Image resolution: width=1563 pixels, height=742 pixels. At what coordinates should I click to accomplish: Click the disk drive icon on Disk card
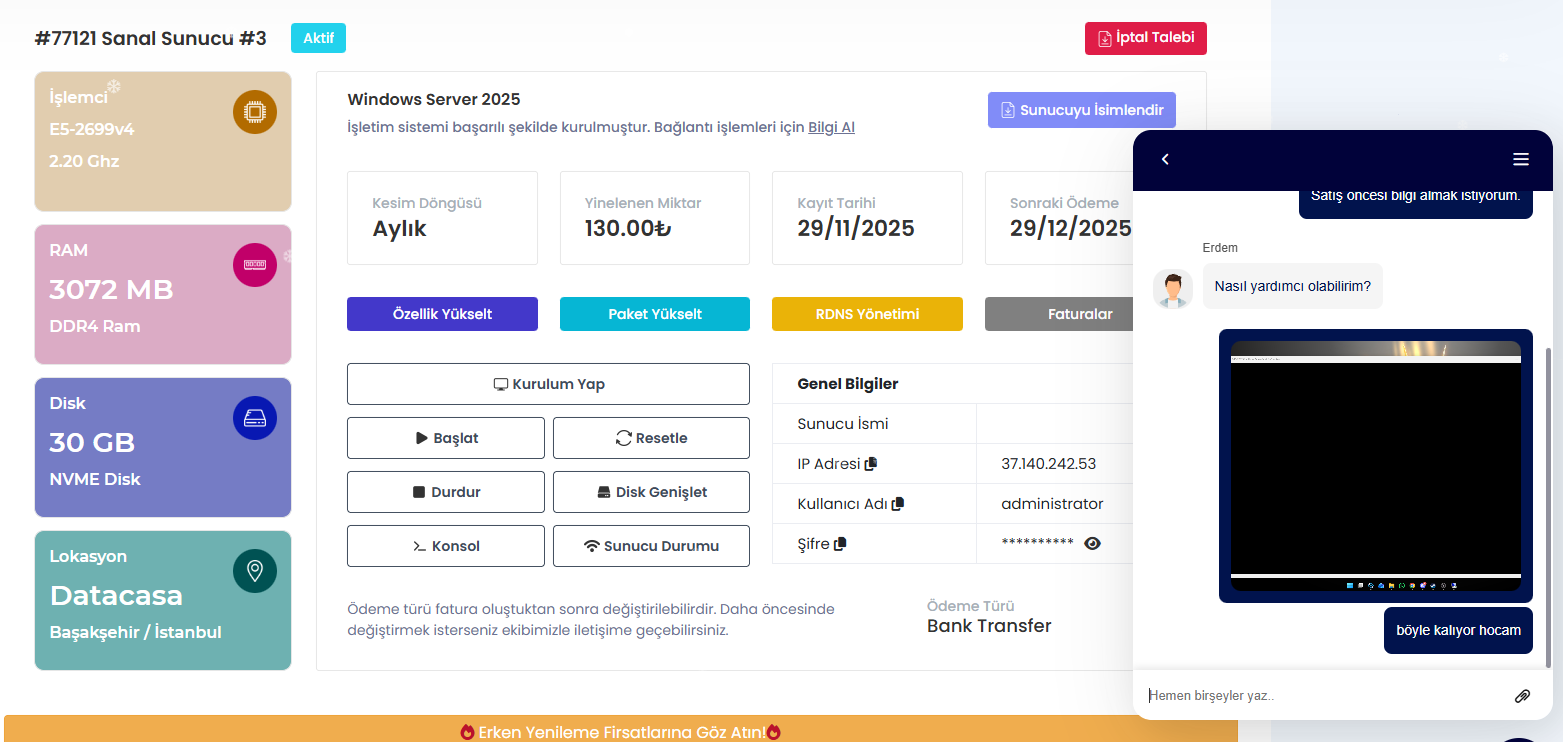255,418
